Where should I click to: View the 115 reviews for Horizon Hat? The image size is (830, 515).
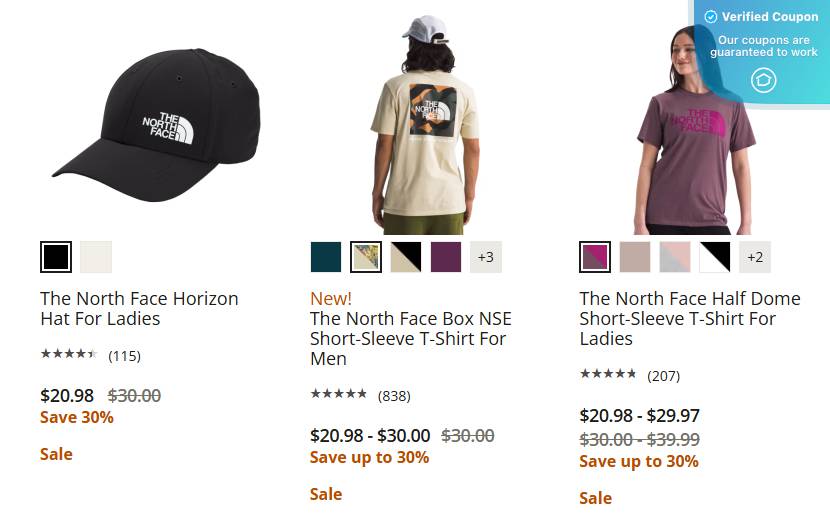(124, 356)
